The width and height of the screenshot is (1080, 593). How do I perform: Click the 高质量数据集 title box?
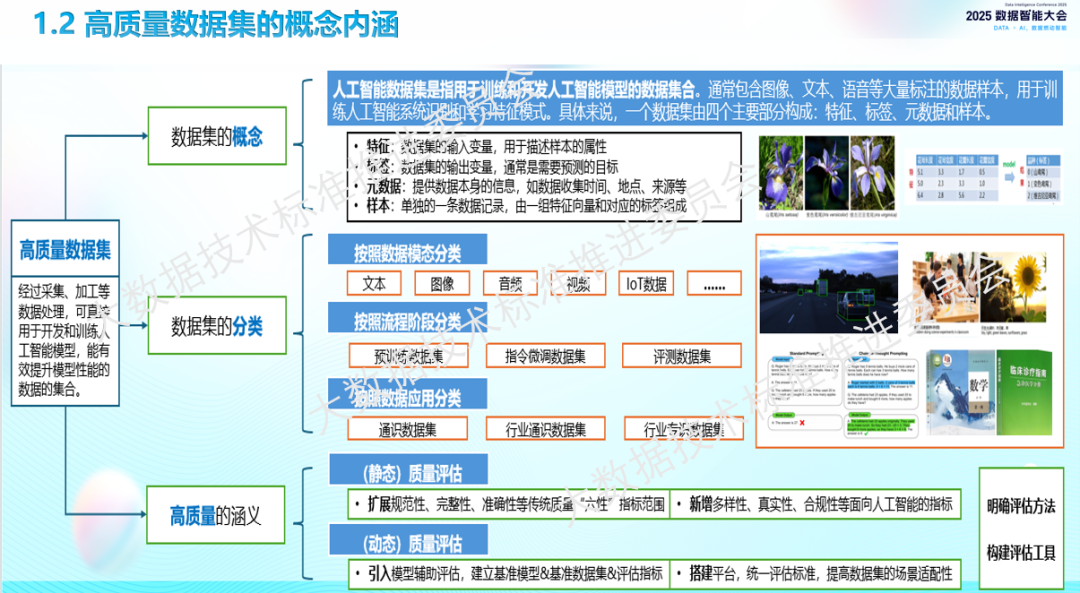click(65, 249)
